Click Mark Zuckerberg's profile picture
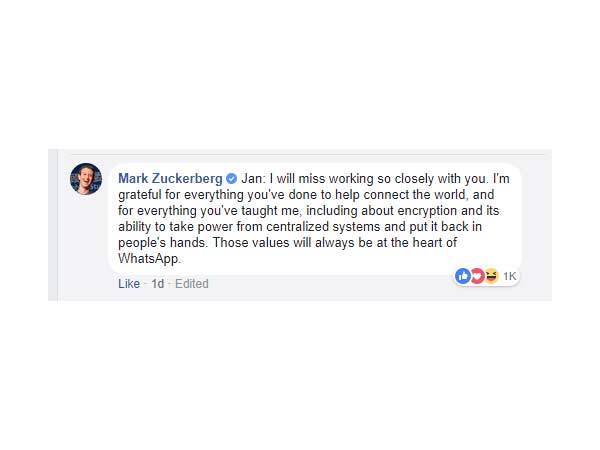Image resolution: width=600 pixels, height=450 pixels. tap(86, 179)
